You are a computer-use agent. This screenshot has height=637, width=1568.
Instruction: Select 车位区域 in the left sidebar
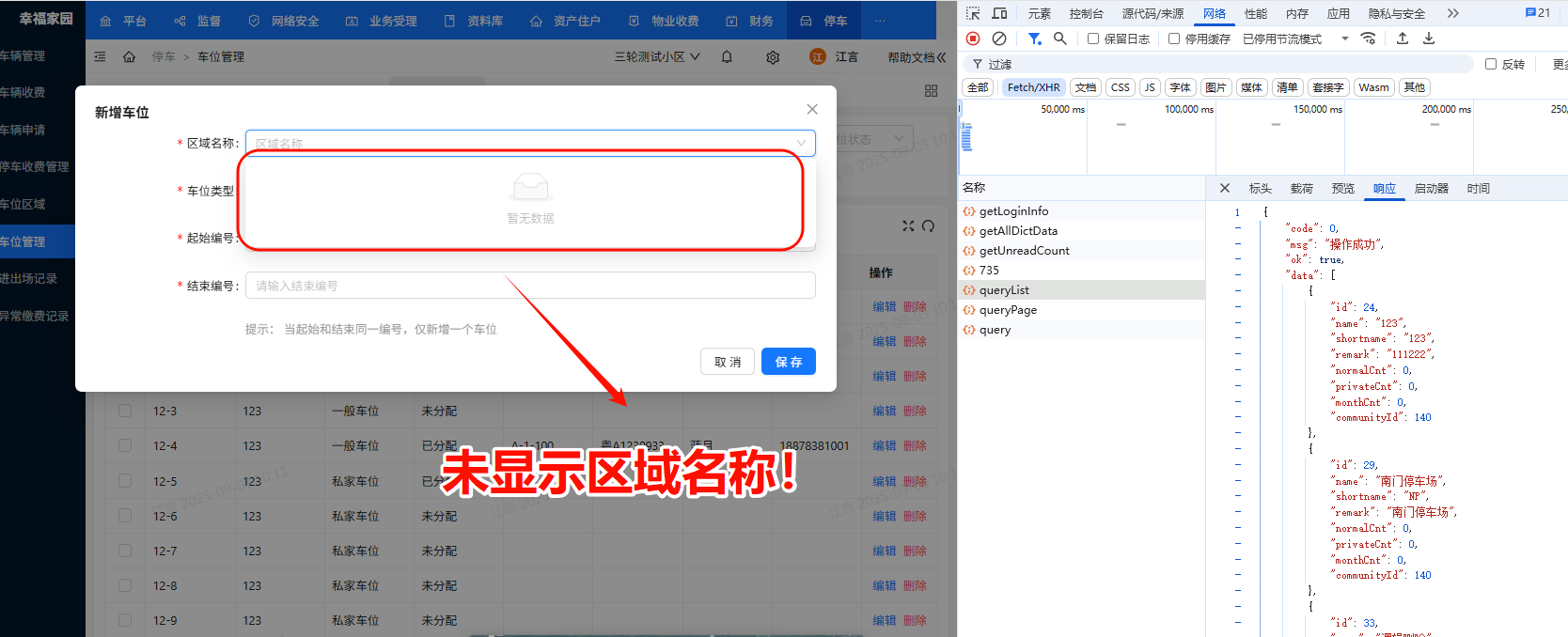(37, 204)
